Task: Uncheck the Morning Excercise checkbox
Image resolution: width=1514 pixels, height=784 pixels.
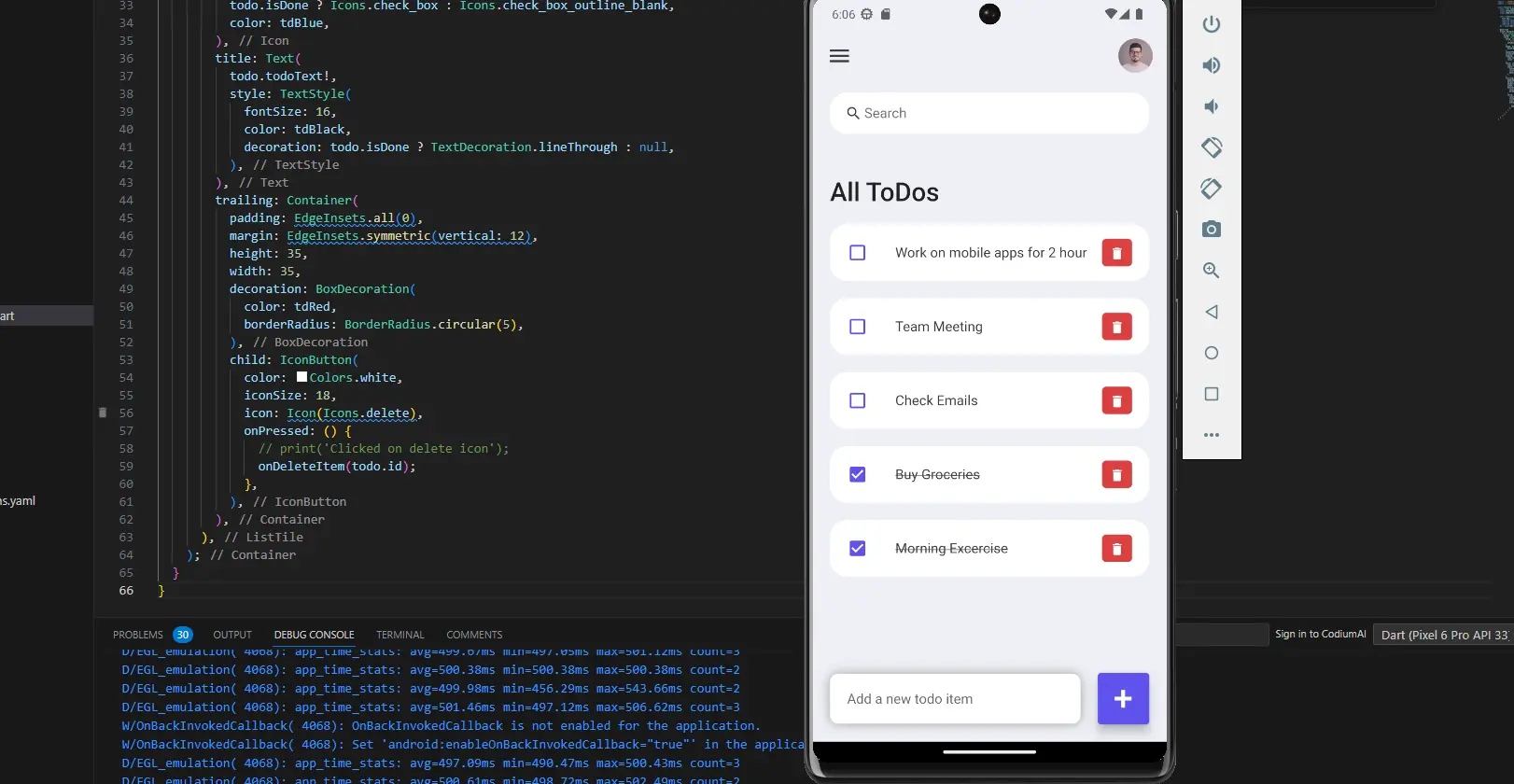Action: click(x=857, y=548)
